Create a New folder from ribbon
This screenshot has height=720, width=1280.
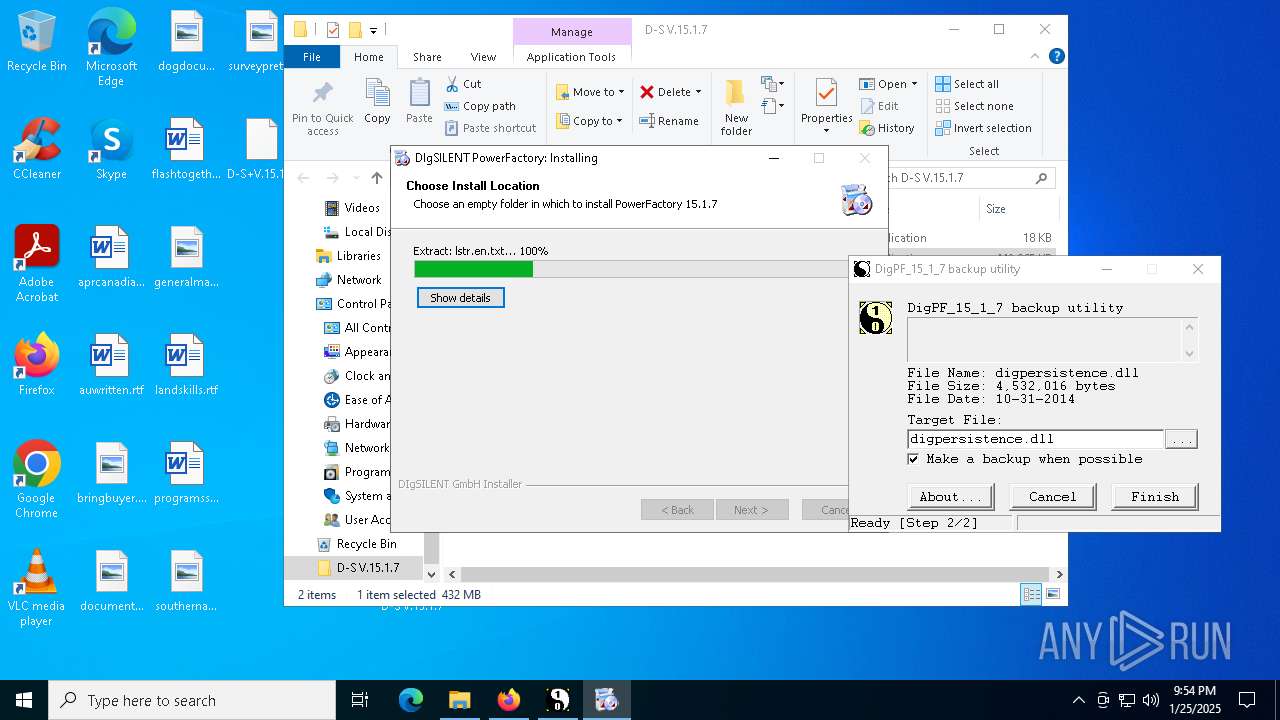[736, 108]
